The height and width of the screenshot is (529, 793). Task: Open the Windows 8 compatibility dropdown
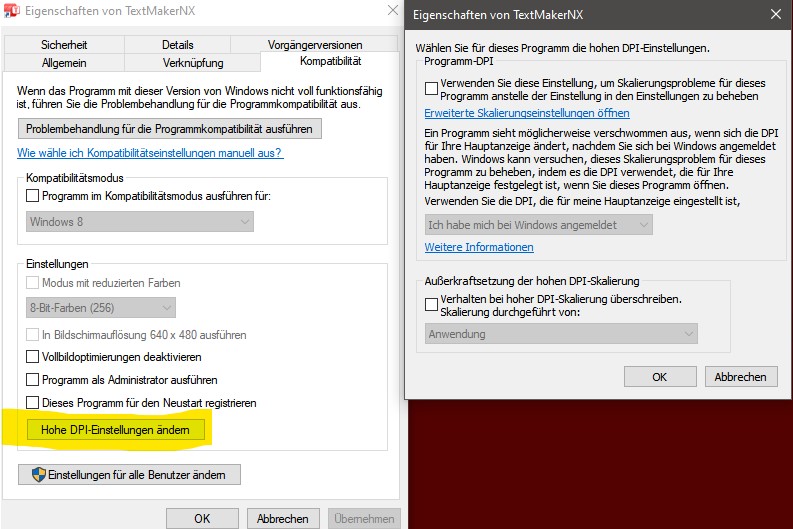click(x=140, y=222)
